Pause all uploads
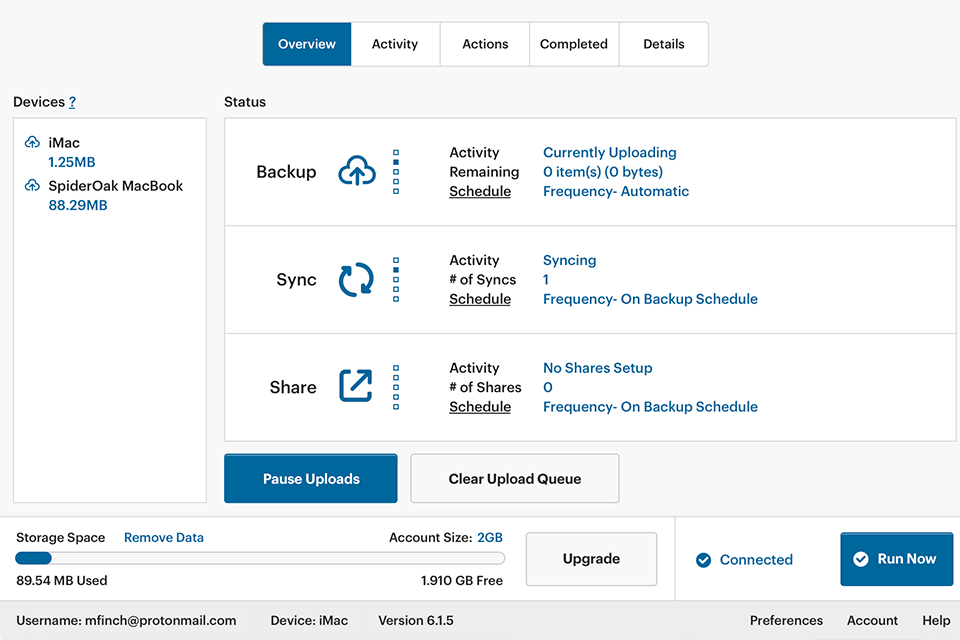This screenshot has width=960, height=640. (x=310, y=478)
